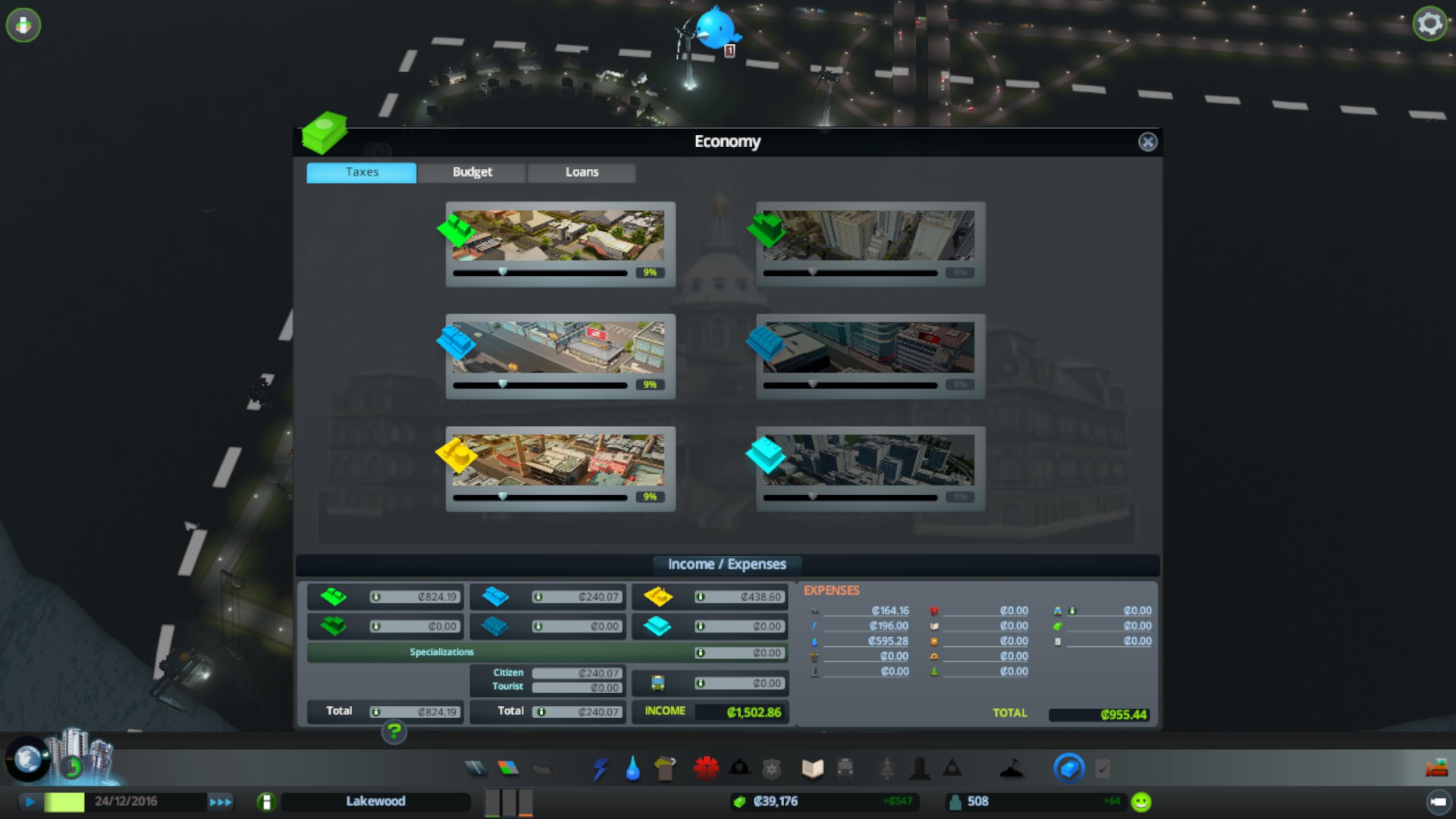This screenshot has width=1456, height=819.
Task: Switch to the Budget tab
Action: point(472,172)
